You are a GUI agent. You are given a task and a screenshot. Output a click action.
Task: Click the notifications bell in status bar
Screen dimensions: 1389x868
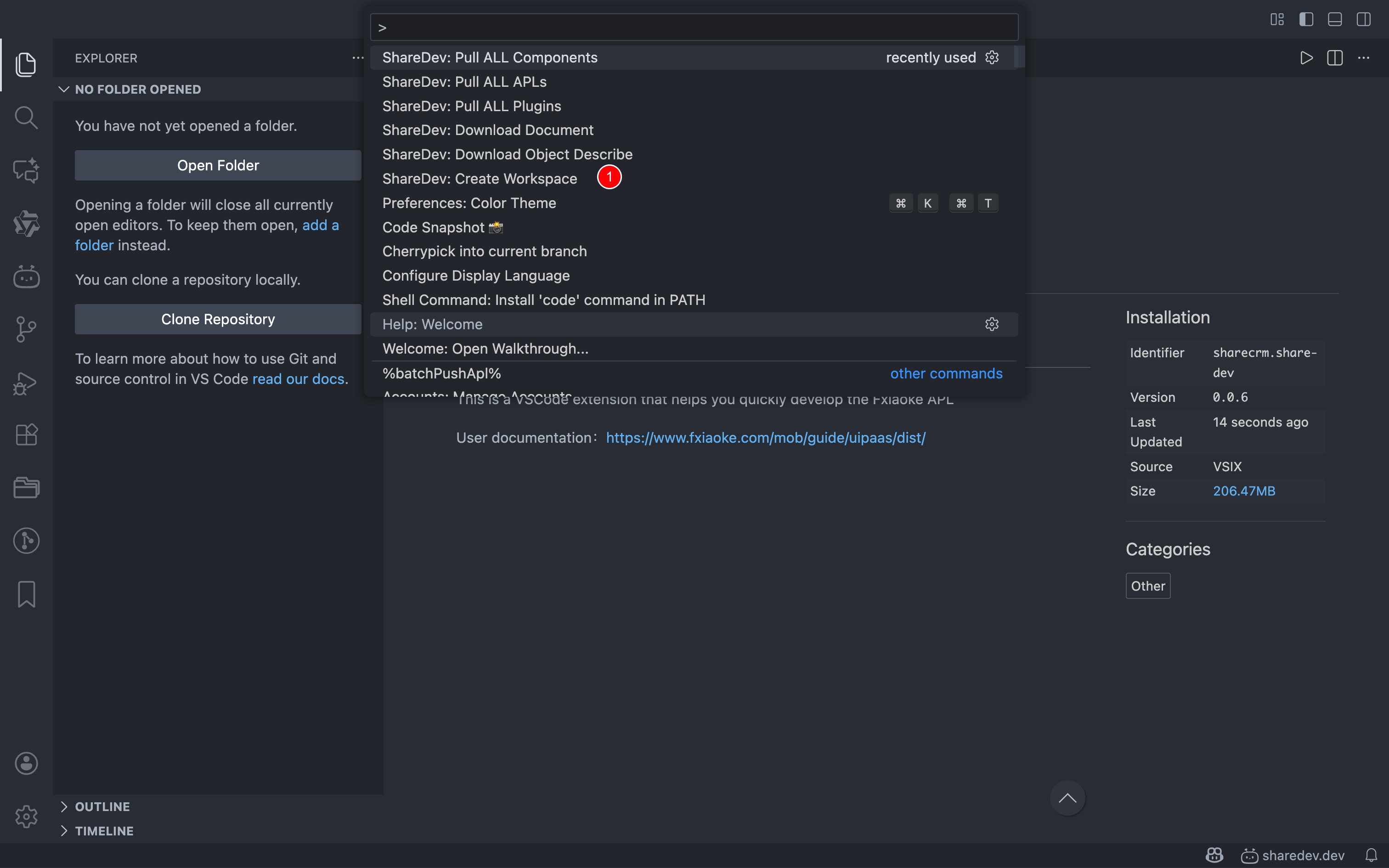[x=1371, y=855]
